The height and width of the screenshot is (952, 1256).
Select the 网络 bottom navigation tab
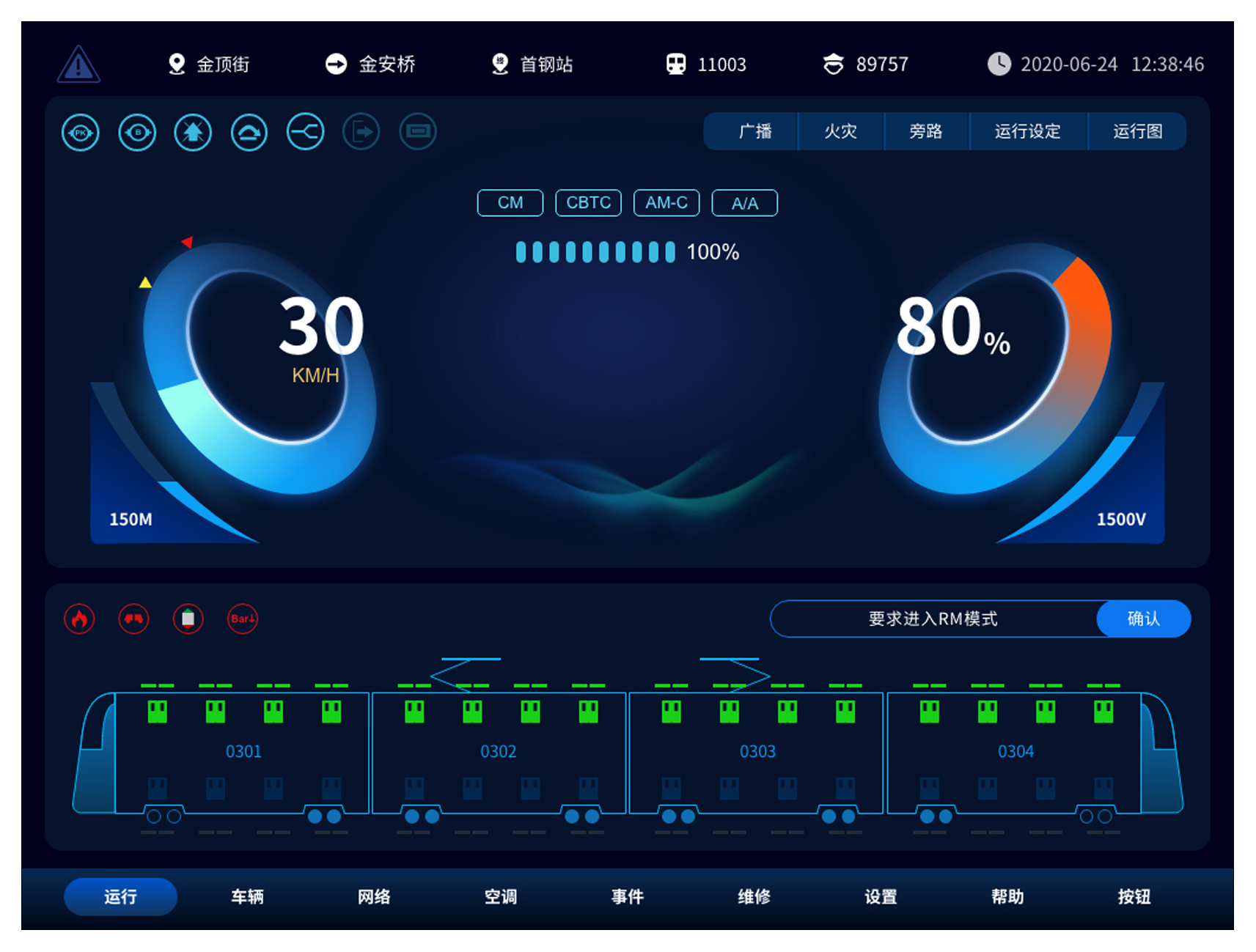point(374,897)
